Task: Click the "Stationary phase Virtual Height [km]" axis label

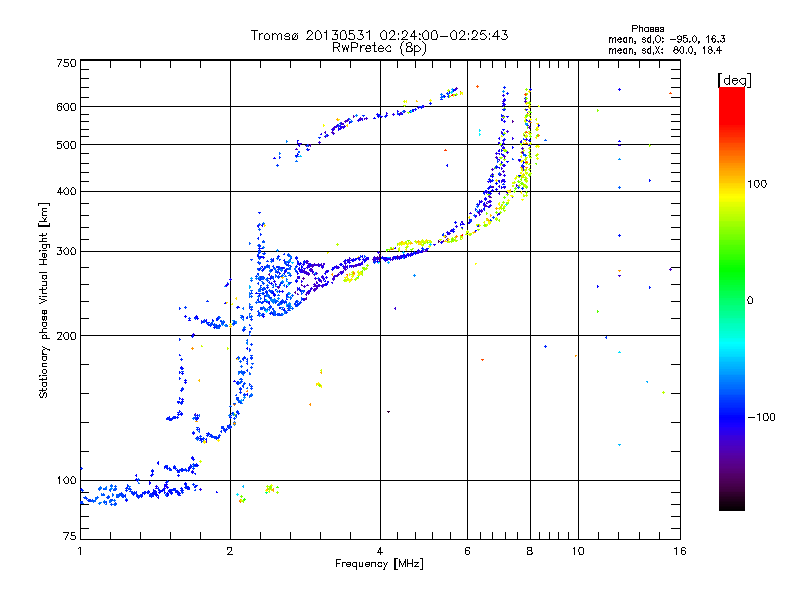Action: [44, 300]
